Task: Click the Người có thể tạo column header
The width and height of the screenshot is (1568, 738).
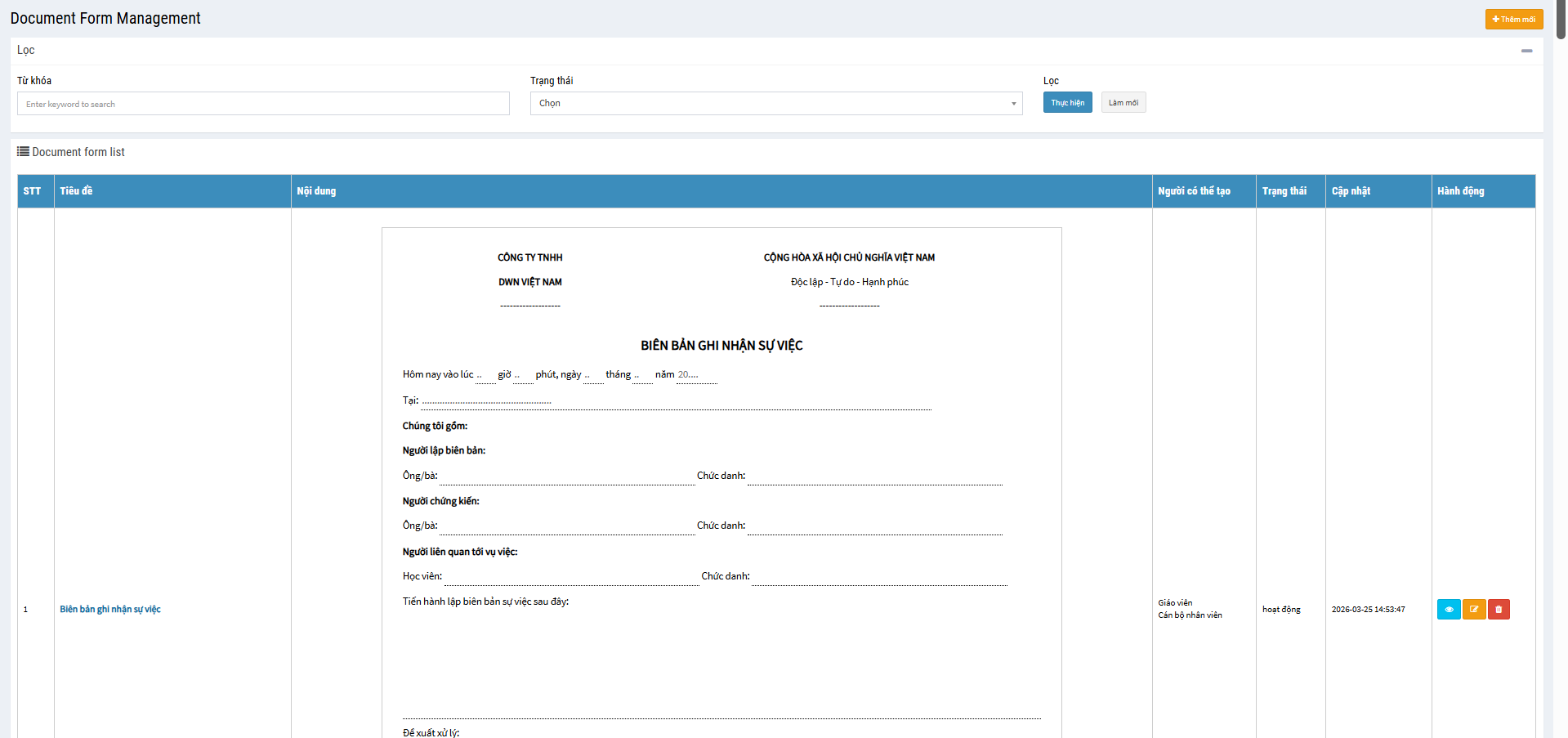Action: click(1194, 191)
